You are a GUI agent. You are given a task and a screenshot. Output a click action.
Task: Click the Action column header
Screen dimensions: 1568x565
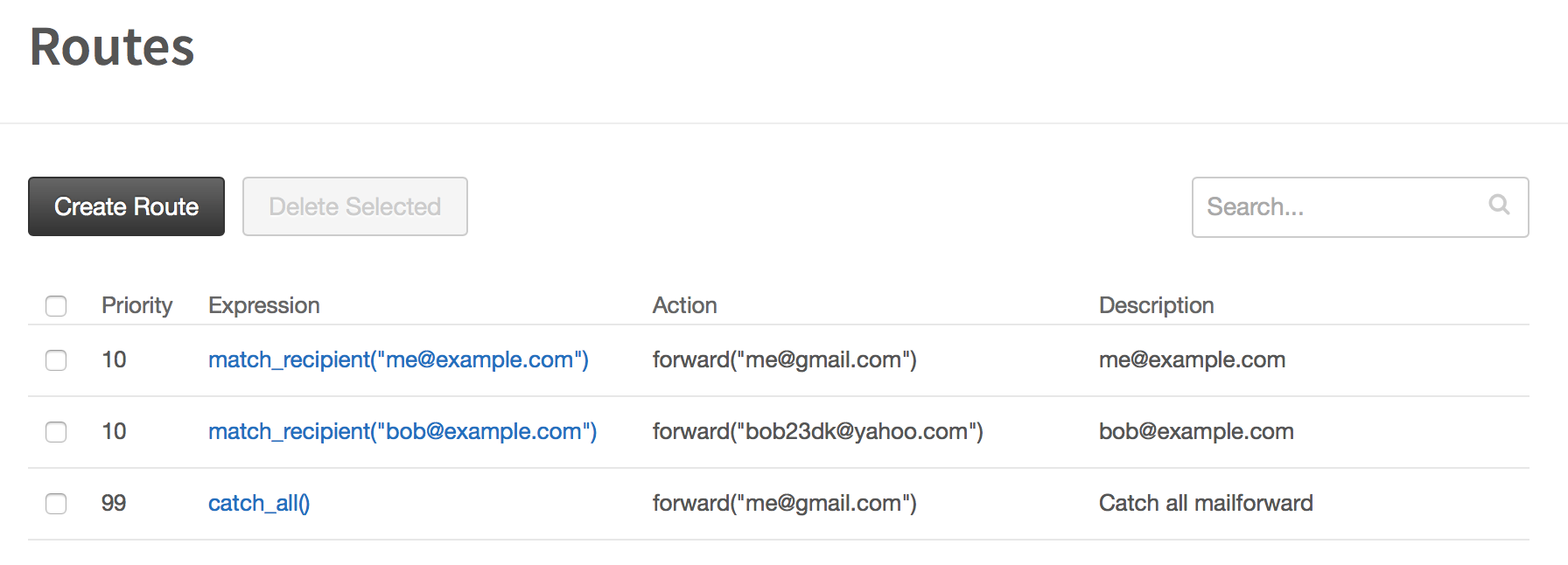pyautogui.click(x=685, y=305)
